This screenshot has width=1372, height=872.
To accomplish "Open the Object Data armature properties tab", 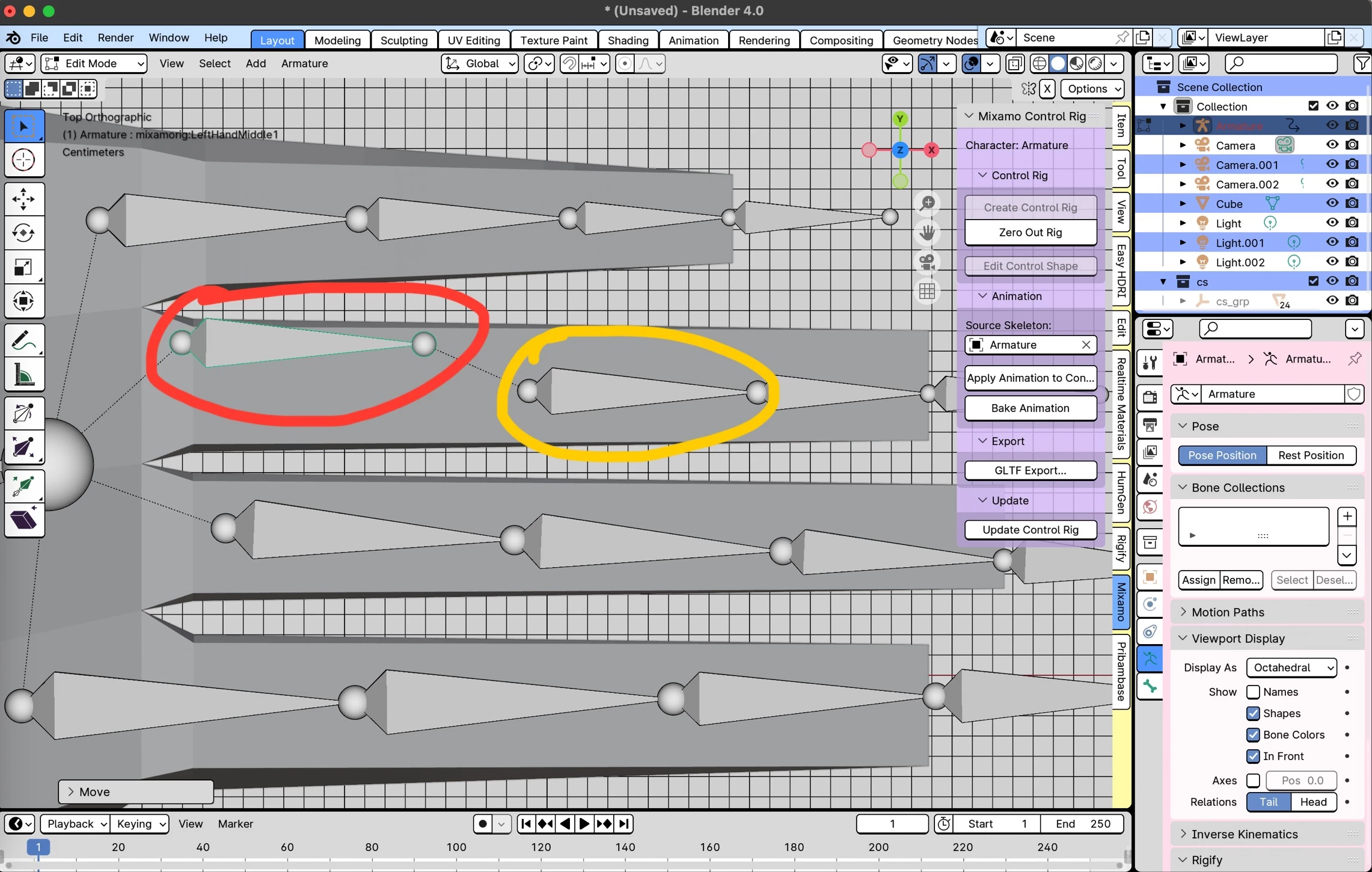I will pos(1150,659).
